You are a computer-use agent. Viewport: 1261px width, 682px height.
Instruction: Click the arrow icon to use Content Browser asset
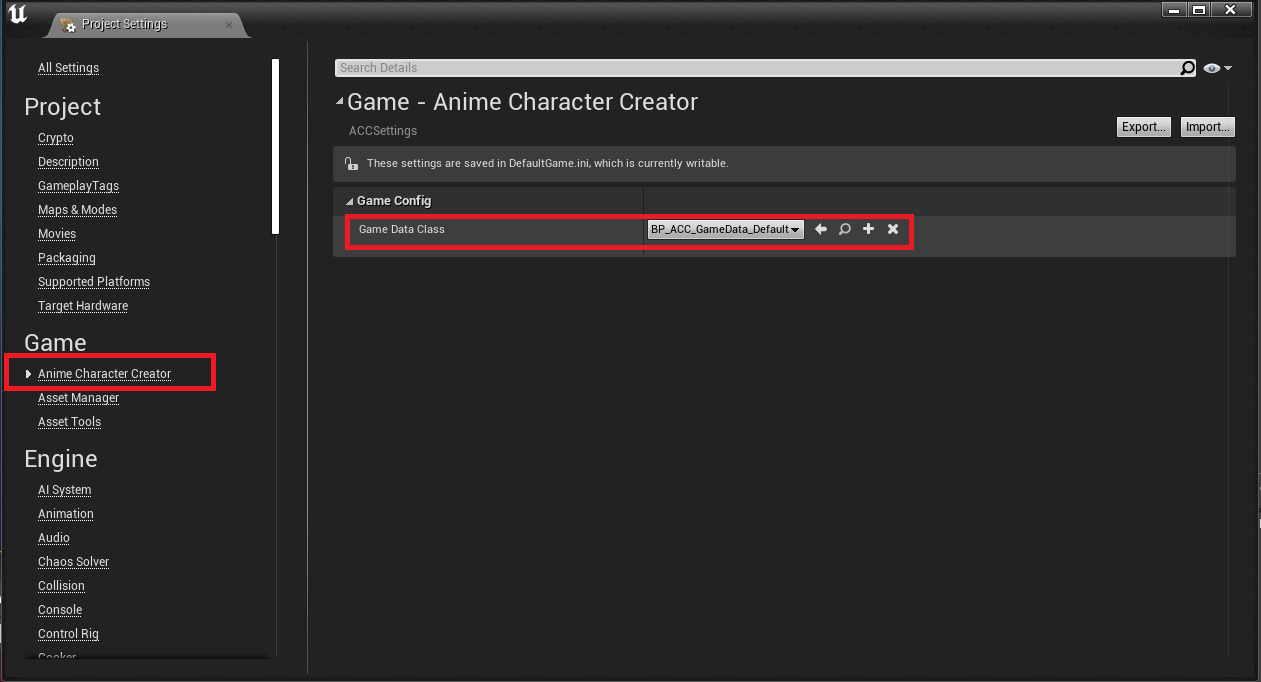[820, 229]
